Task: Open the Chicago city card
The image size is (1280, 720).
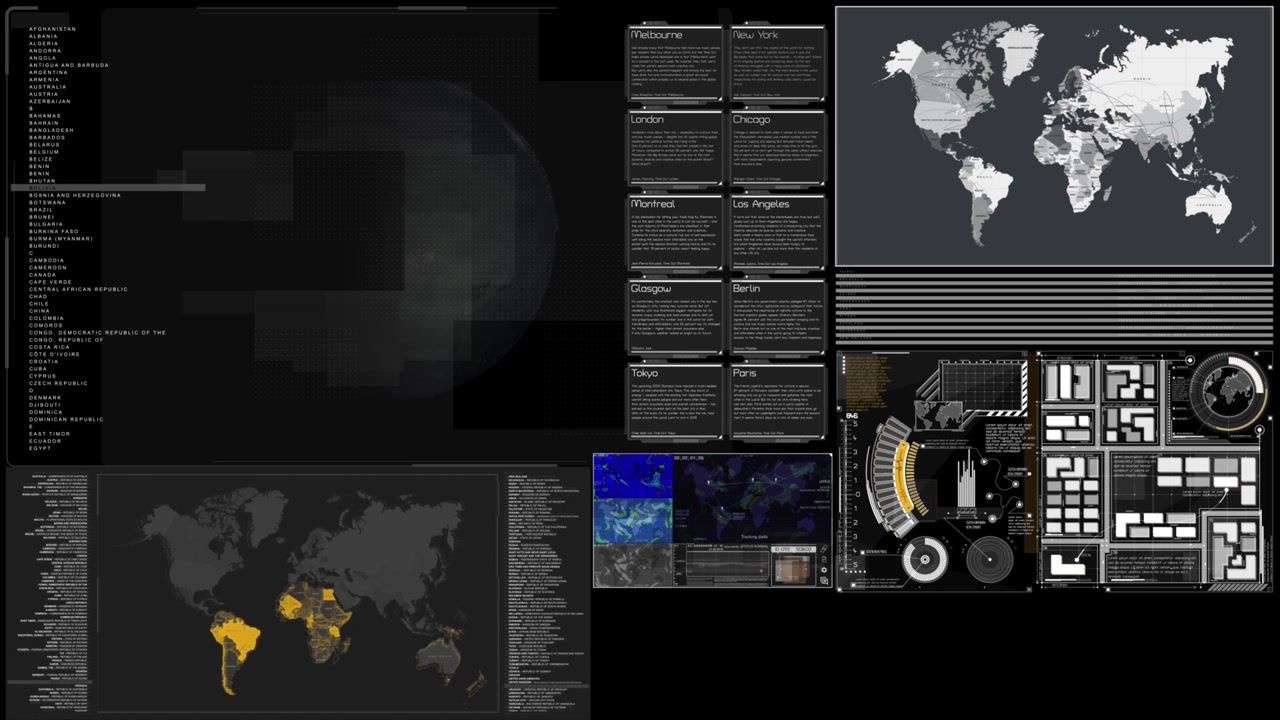Action: (777, 148)
